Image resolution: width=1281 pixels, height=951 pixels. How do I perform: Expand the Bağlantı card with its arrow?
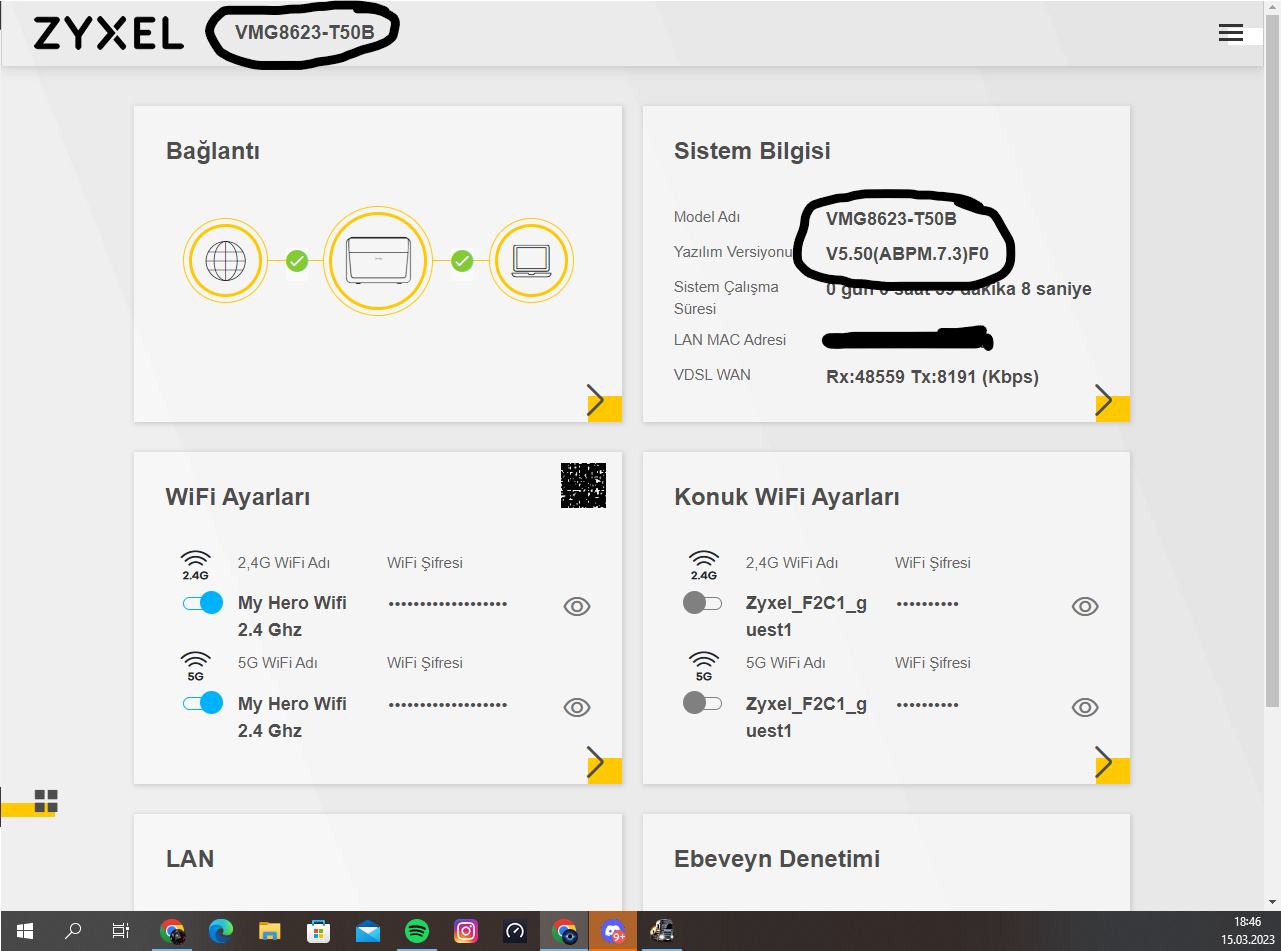[602, 401]
